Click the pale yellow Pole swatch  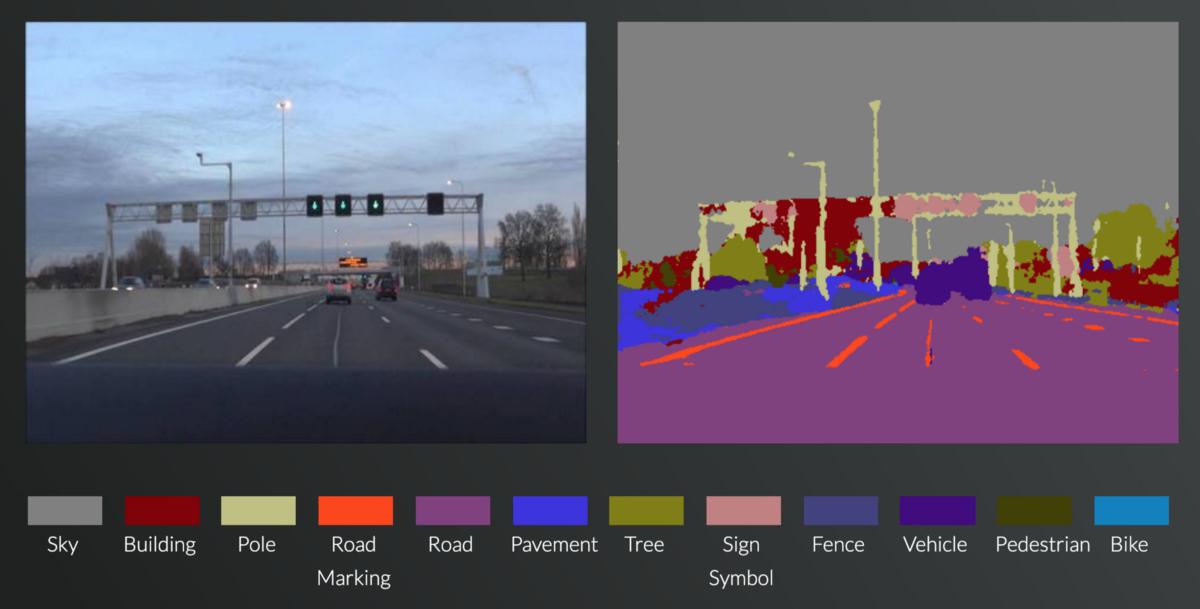click(258, 511)
